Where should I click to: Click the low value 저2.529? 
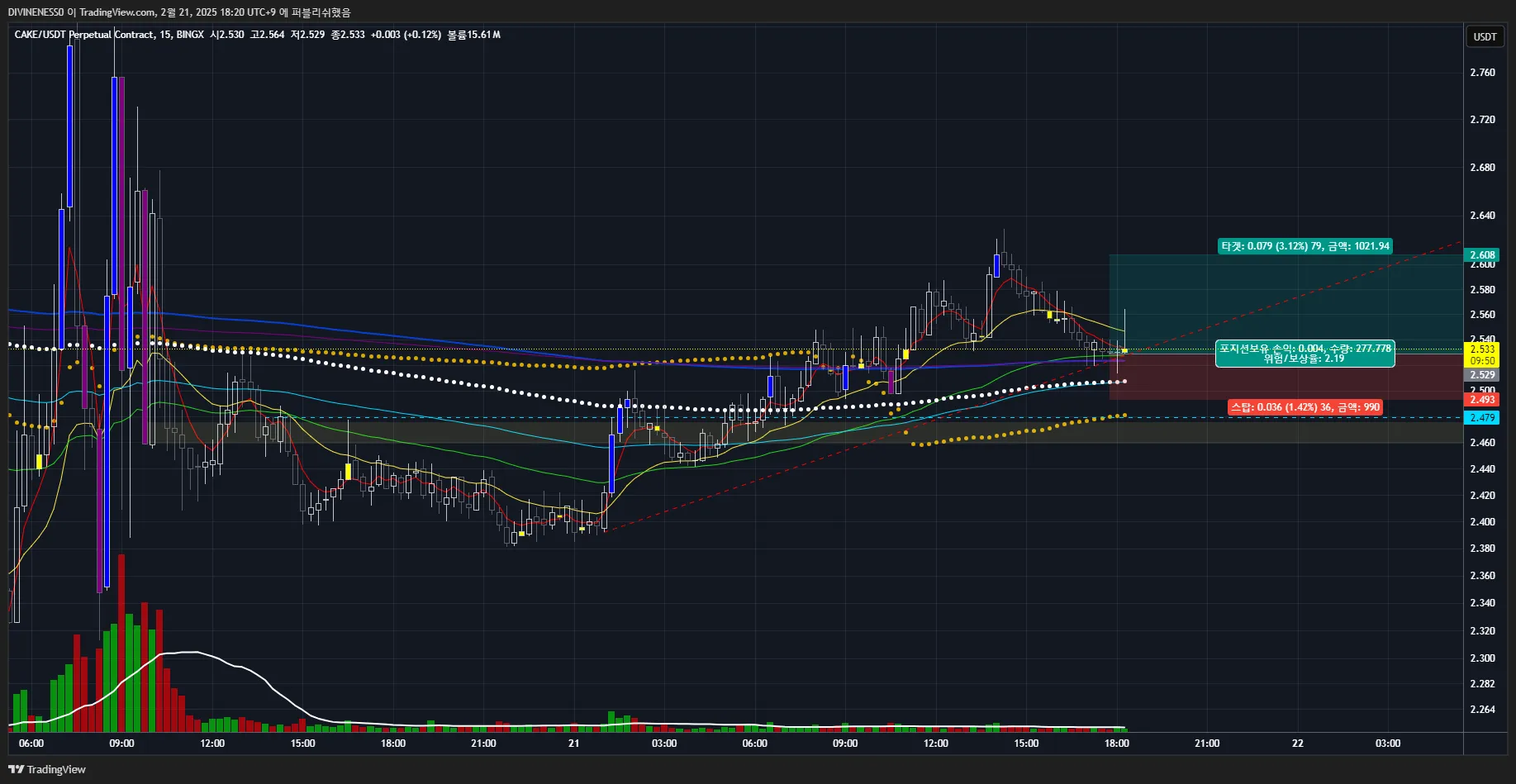click(307, 35)
